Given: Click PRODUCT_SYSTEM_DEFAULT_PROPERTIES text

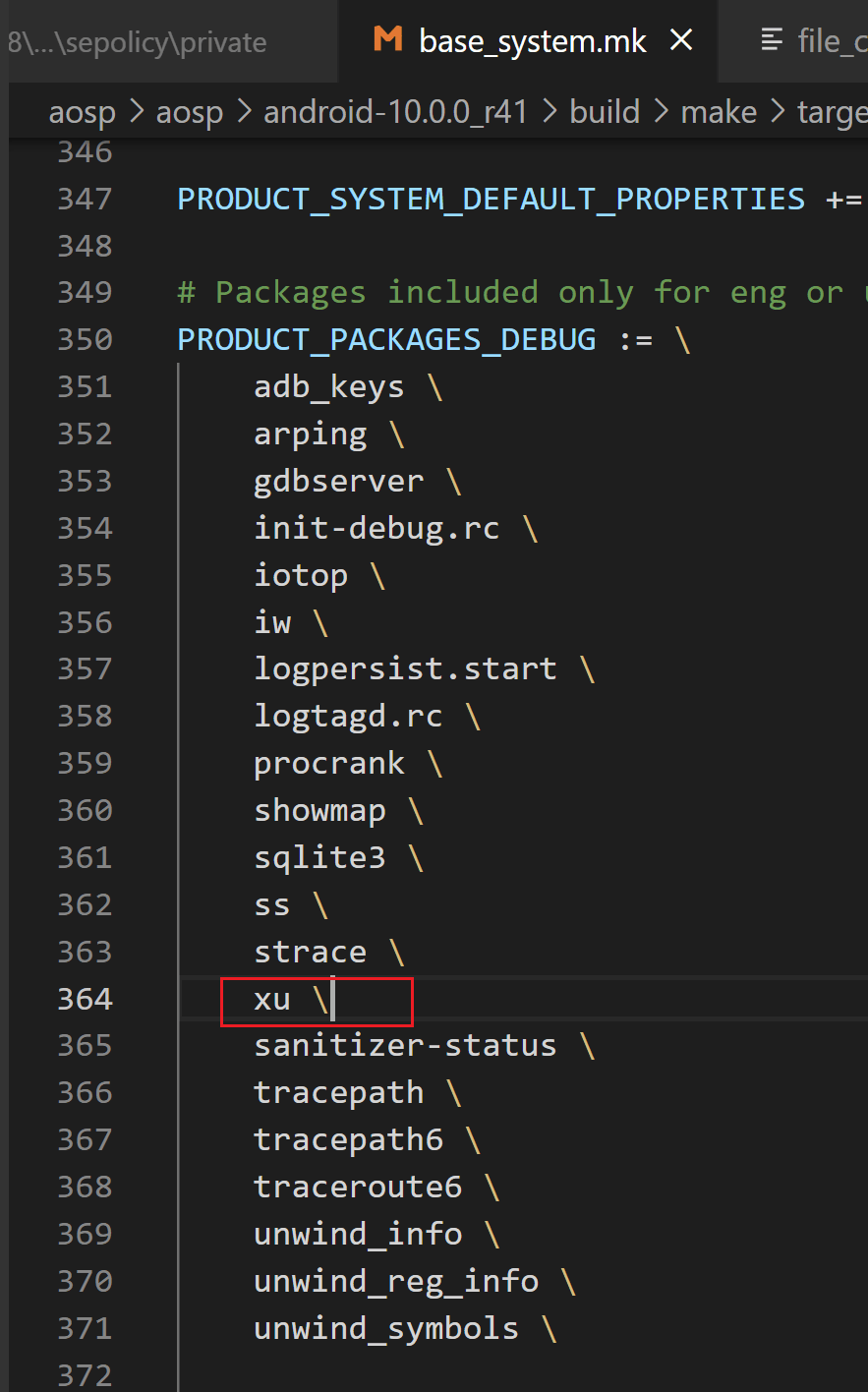Looking at the screenshot, I should coord(492,199).
